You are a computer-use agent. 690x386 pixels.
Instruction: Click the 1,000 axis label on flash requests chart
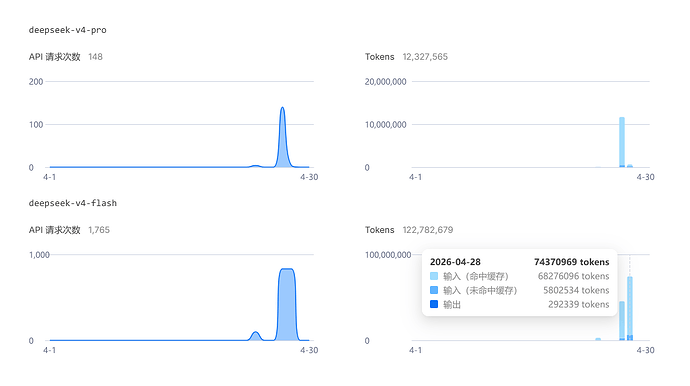tap(39, 255)
